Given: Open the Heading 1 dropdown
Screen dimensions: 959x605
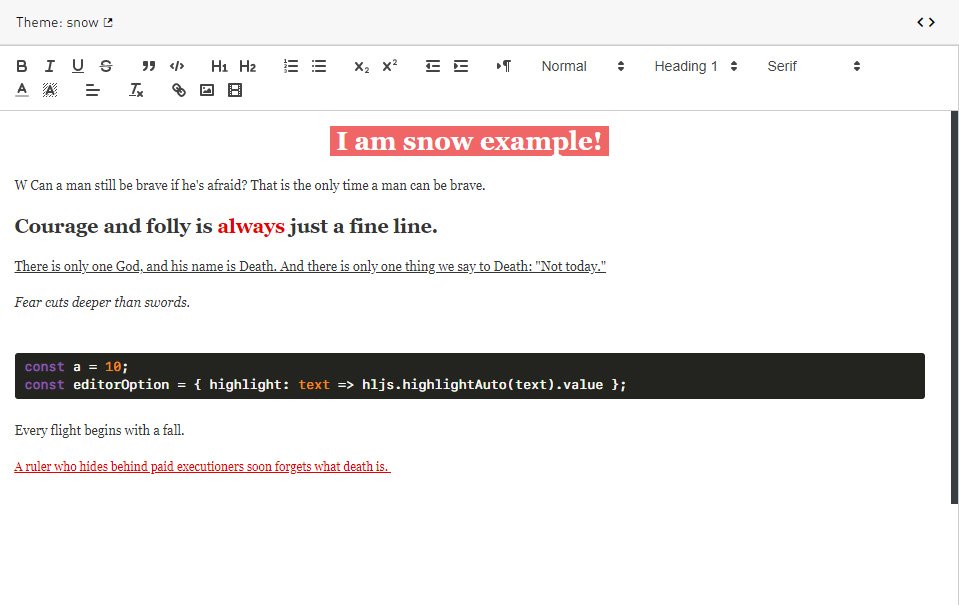Looking at the screenshot, I should [x=695, y=66].
